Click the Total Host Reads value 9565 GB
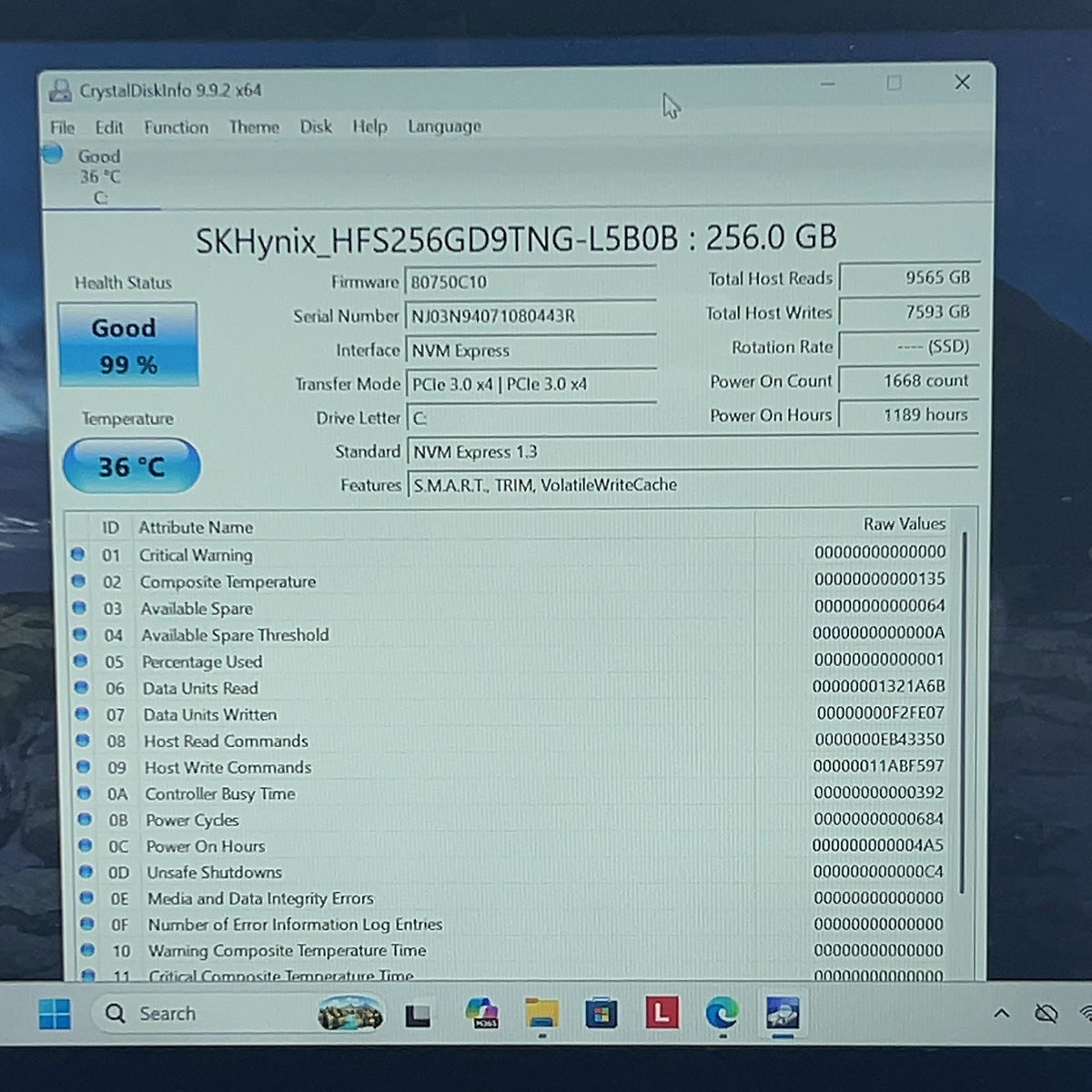Screen dimensions: 1092x1092 [x=908, y=278]
